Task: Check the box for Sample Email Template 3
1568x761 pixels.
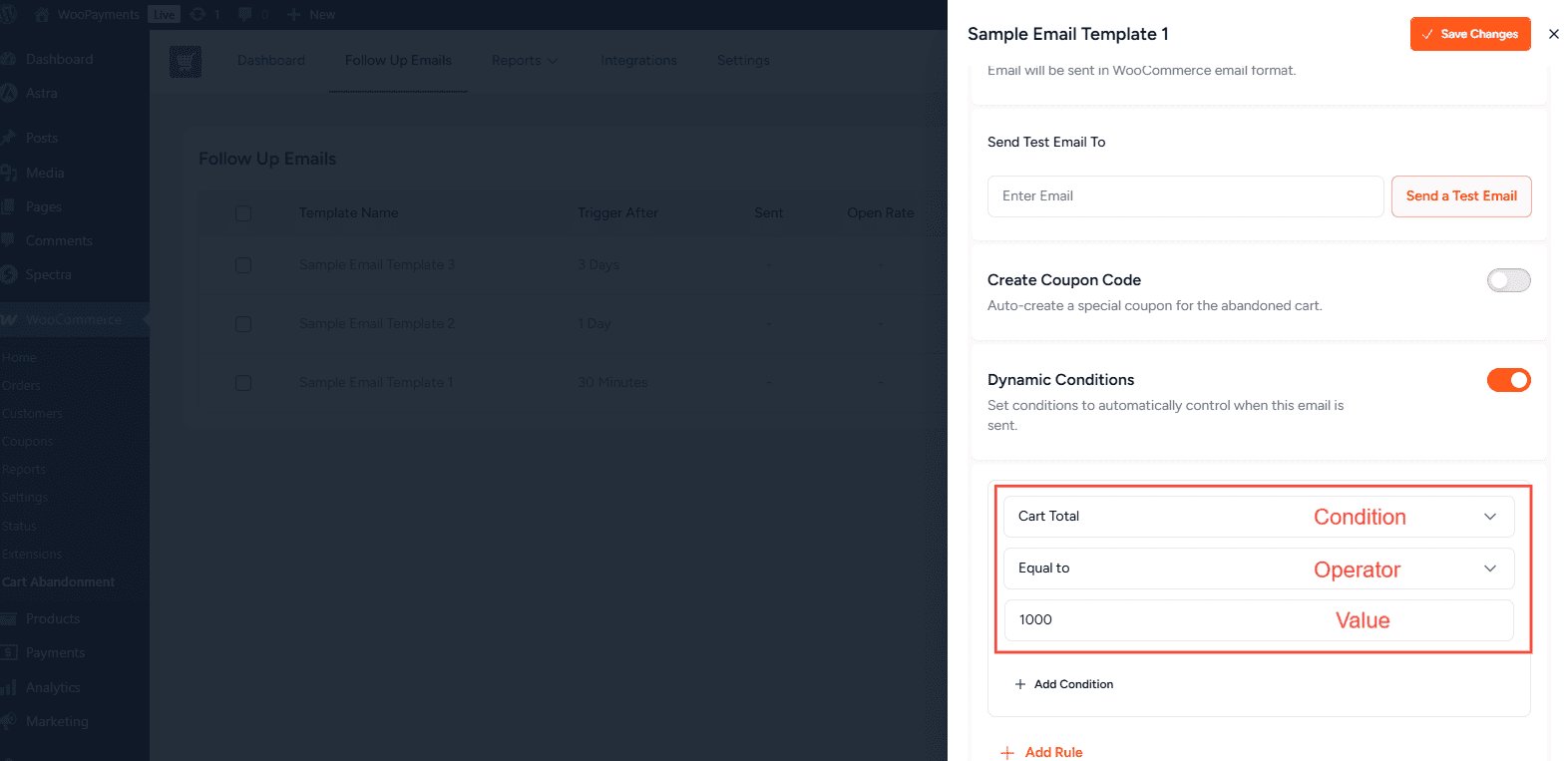Action: (243, 265)
